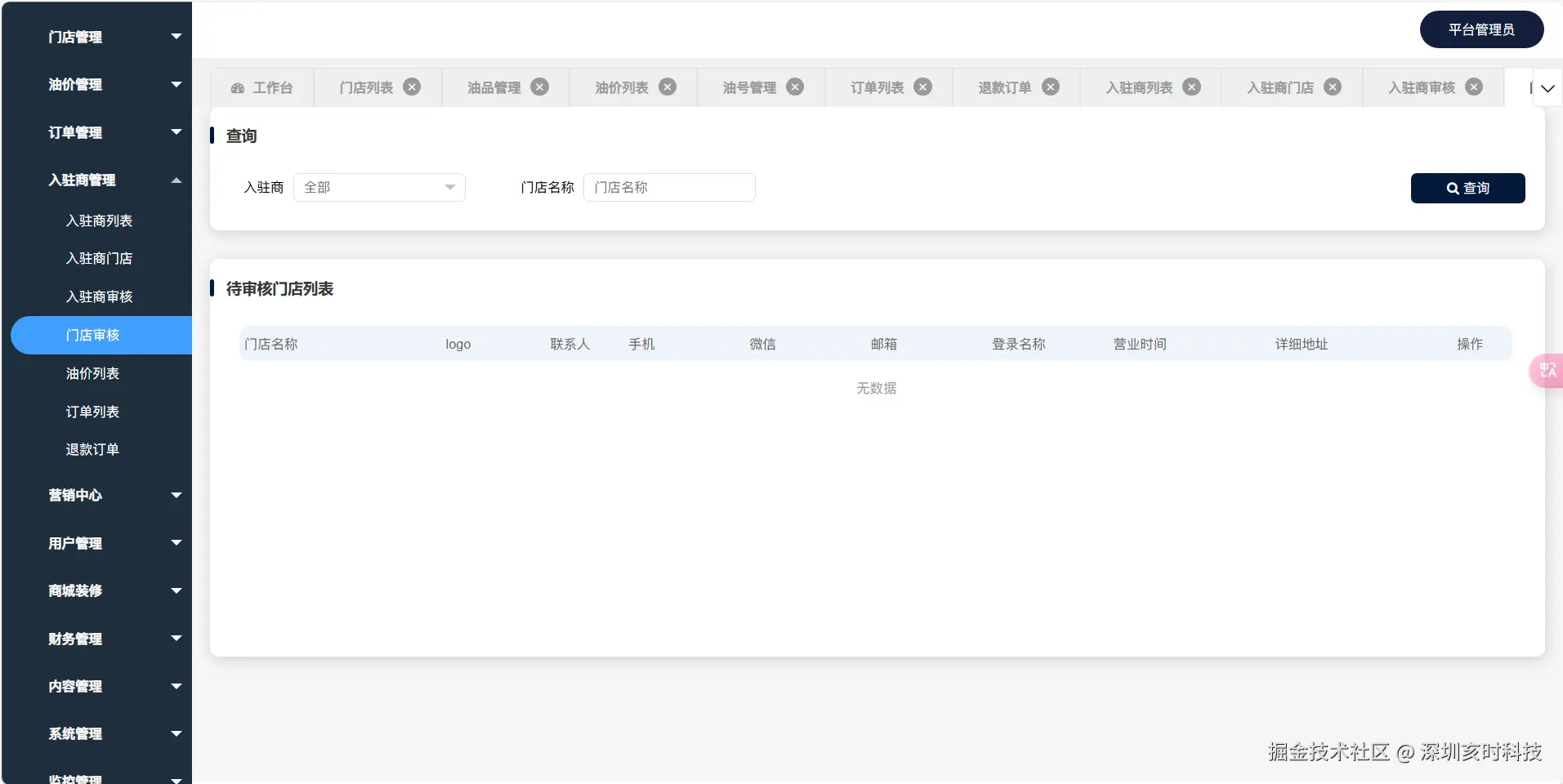Expand the 用户管理 sidebar menu

(x=96, y=543)
